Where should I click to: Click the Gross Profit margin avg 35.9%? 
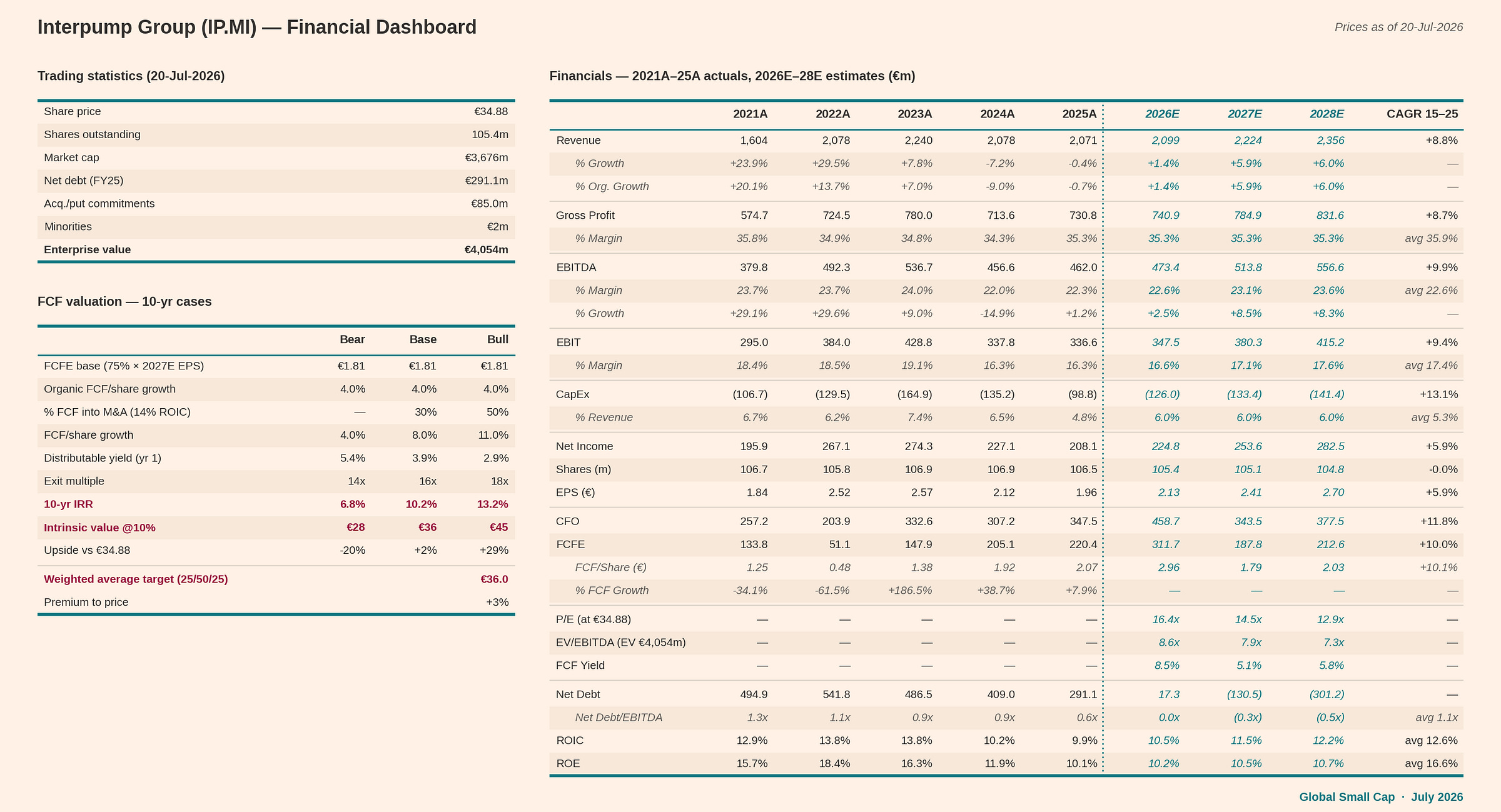point(1432,239)
